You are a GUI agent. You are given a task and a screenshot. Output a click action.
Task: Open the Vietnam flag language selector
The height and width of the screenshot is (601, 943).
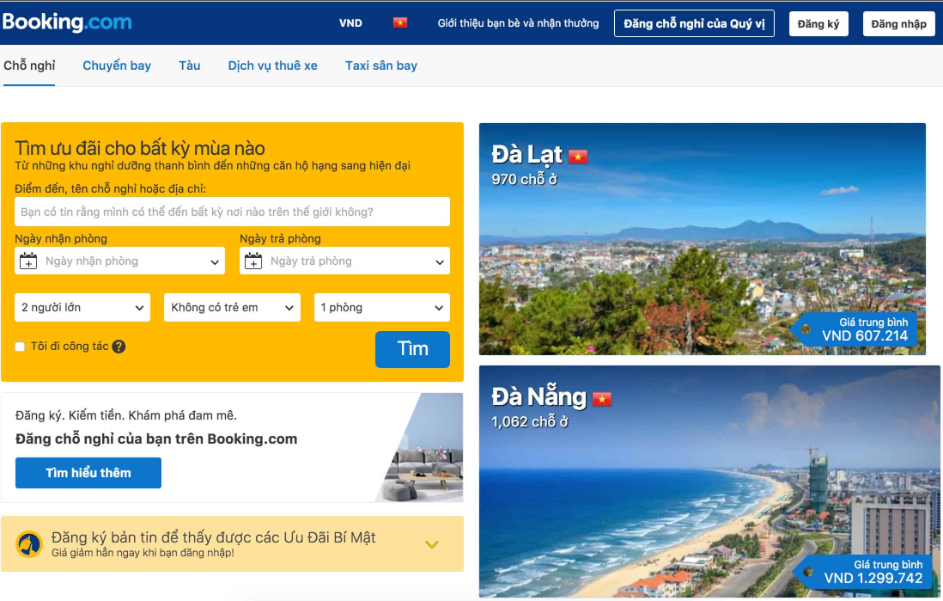[400, 23]
